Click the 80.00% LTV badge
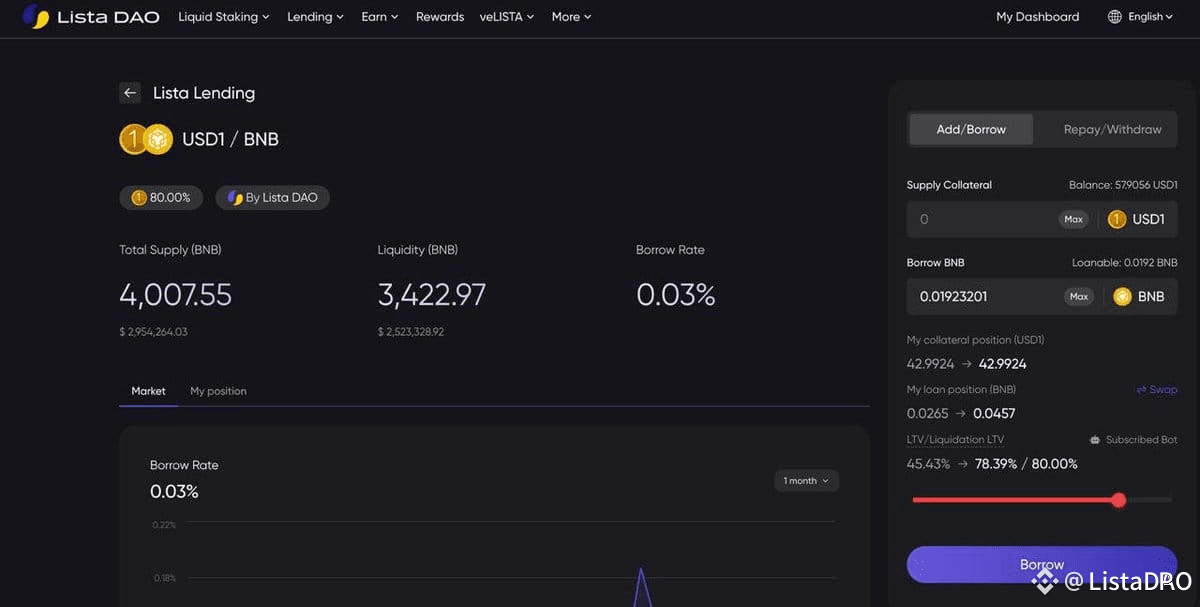 click(x=161, y=198)
